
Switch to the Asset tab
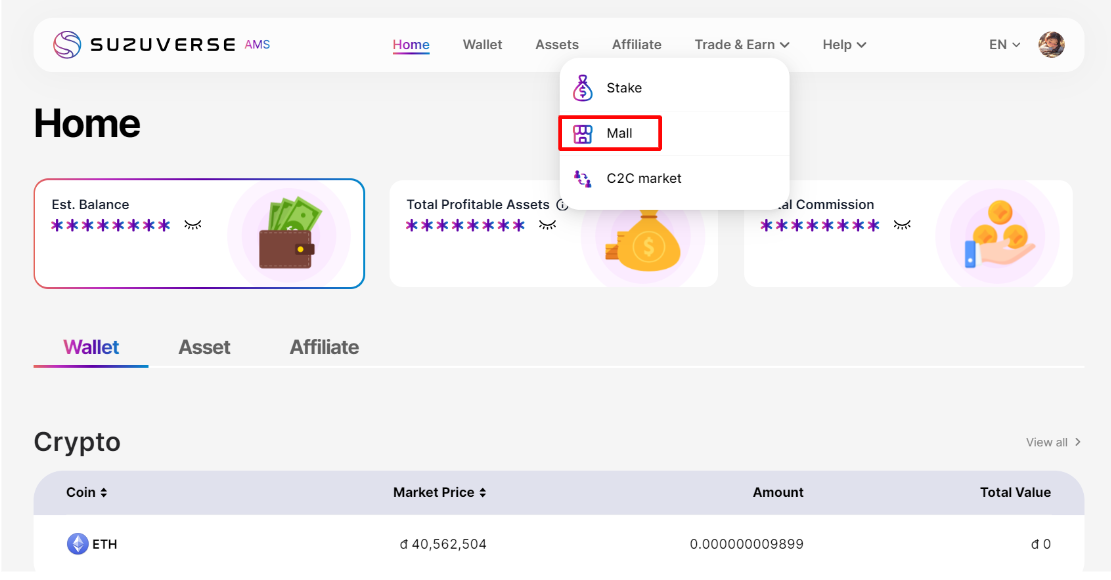tap(204, 347)
